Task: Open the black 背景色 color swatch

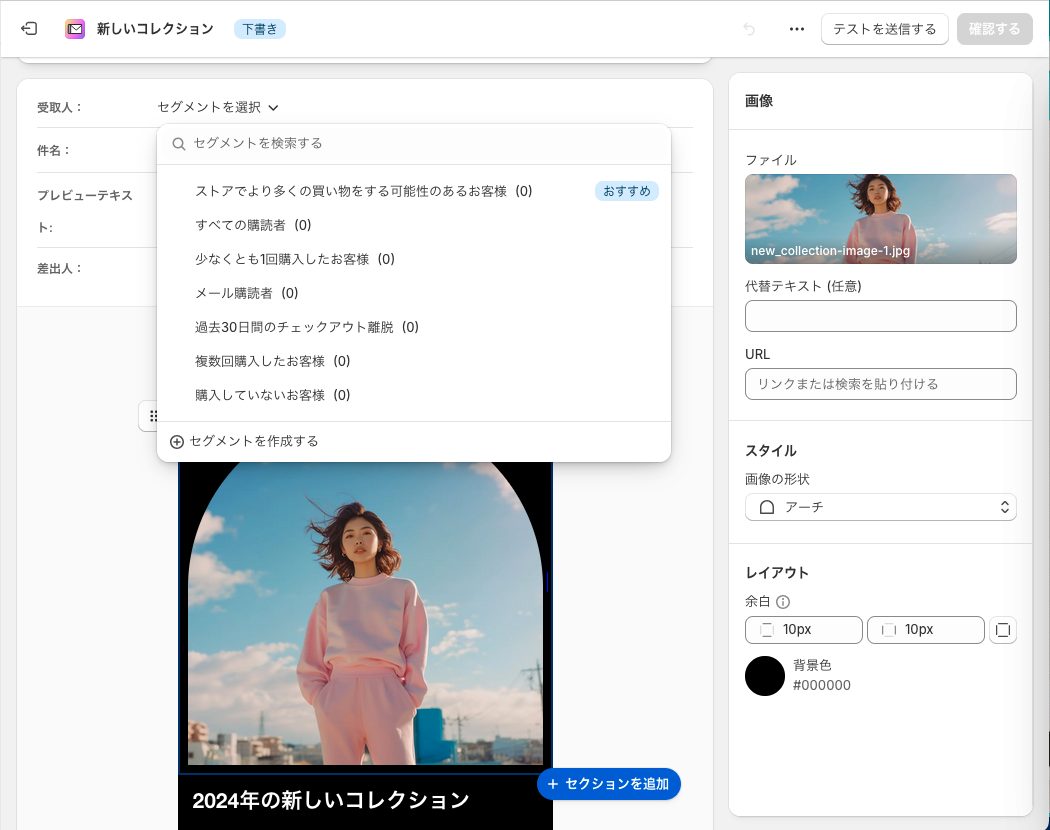Action: click(x=765, y=676)
